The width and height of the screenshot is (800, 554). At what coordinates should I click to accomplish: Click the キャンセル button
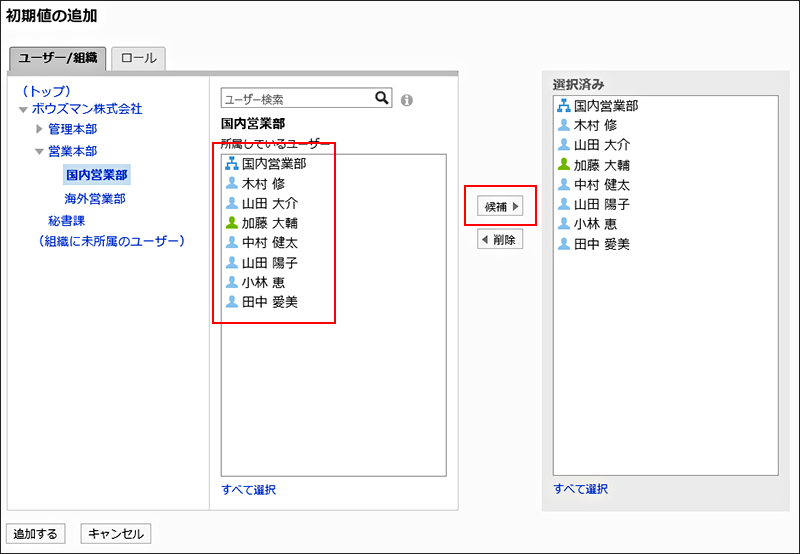click(x=116, y=534)
